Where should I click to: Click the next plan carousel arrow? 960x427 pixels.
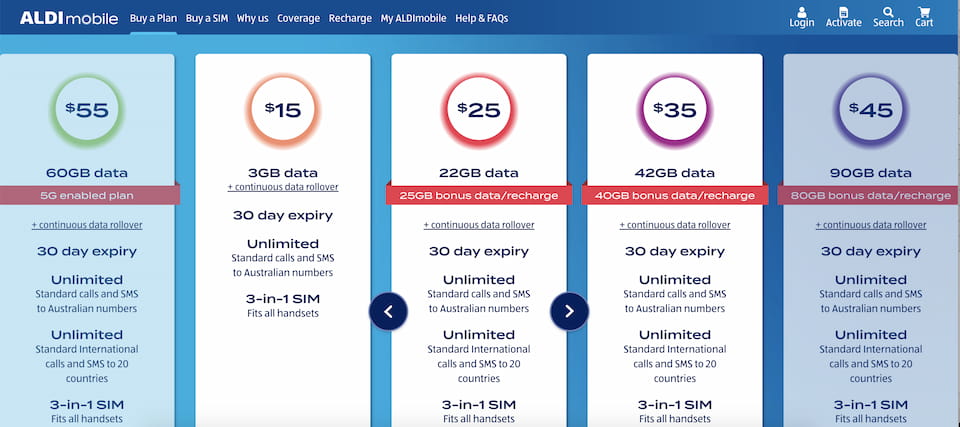click(569, 311)
